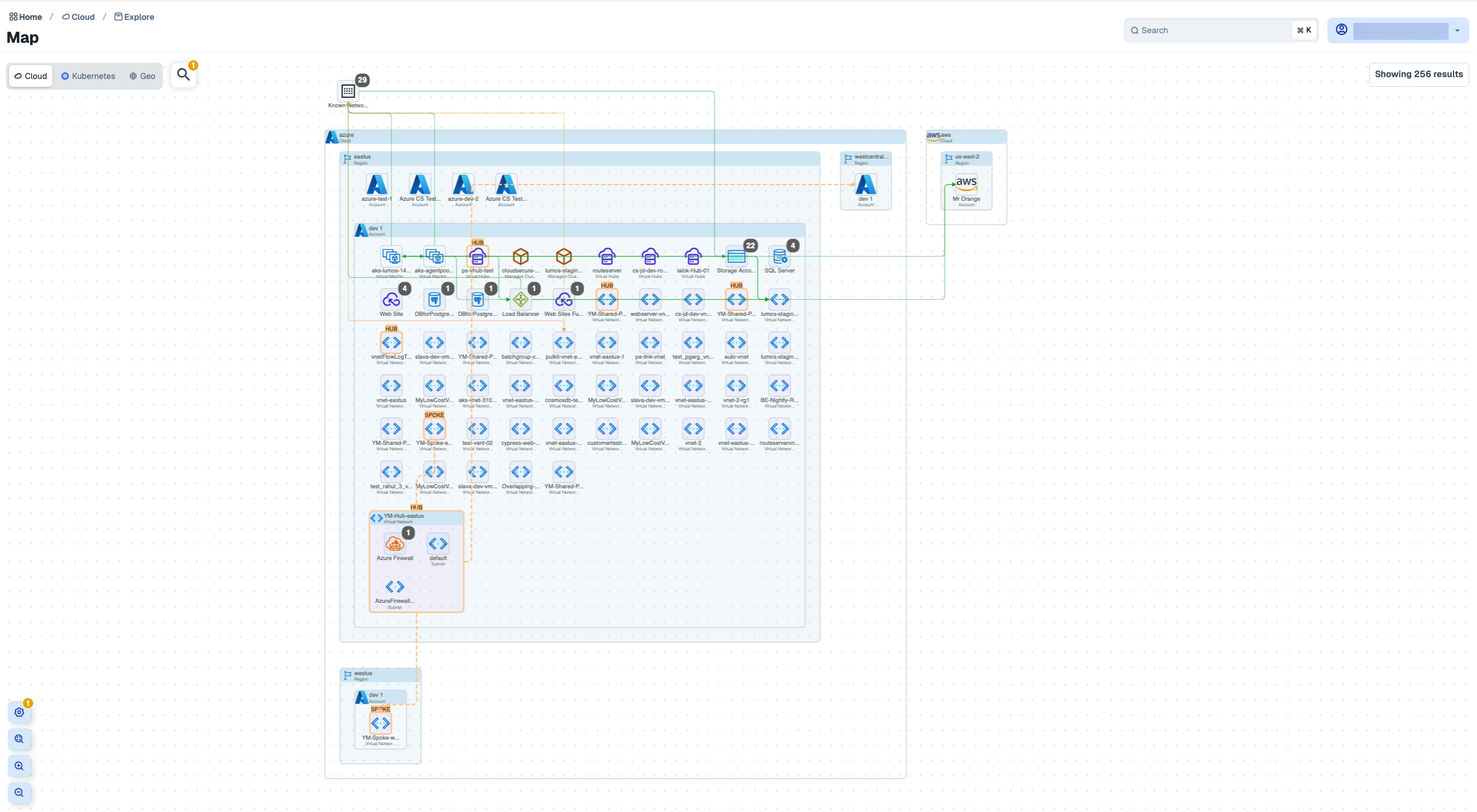Image resolution: width=1477 pixels, height=812 pixels.
Task: Select the webserver-vn virtual network
Action: point(650,300)
